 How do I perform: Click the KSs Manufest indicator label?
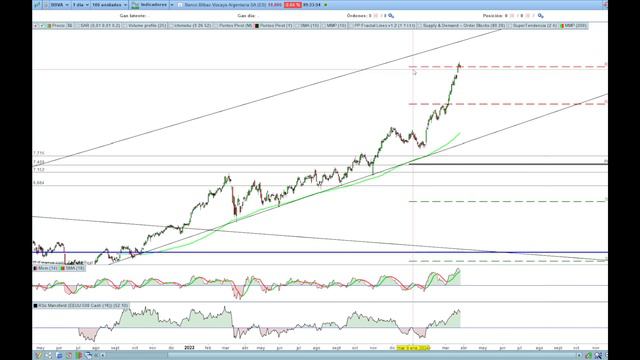click(x=83, y=305)
